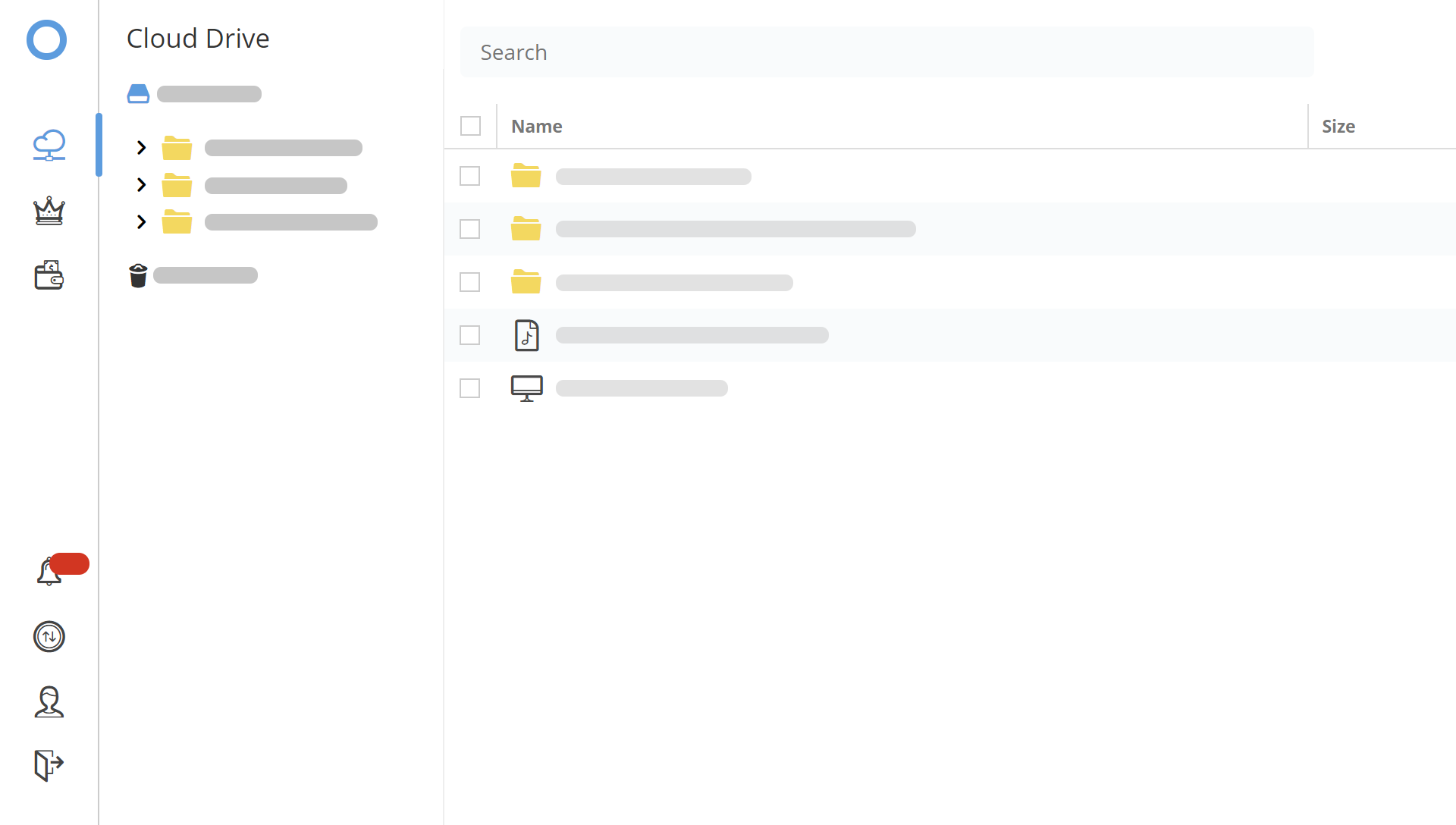Open the user account profile icon

[49, 702]
